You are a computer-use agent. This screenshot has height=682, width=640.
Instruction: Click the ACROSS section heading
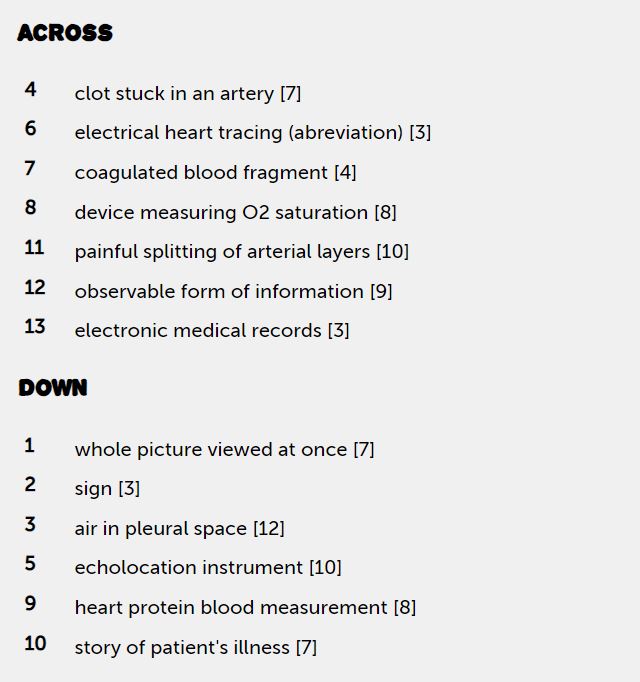coord(65,33)
